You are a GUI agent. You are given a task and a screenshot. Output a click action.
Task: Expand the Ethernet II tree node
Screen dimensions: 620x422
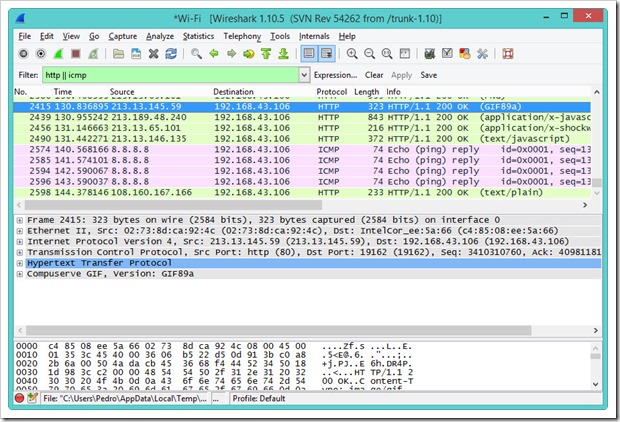[19, 231]
